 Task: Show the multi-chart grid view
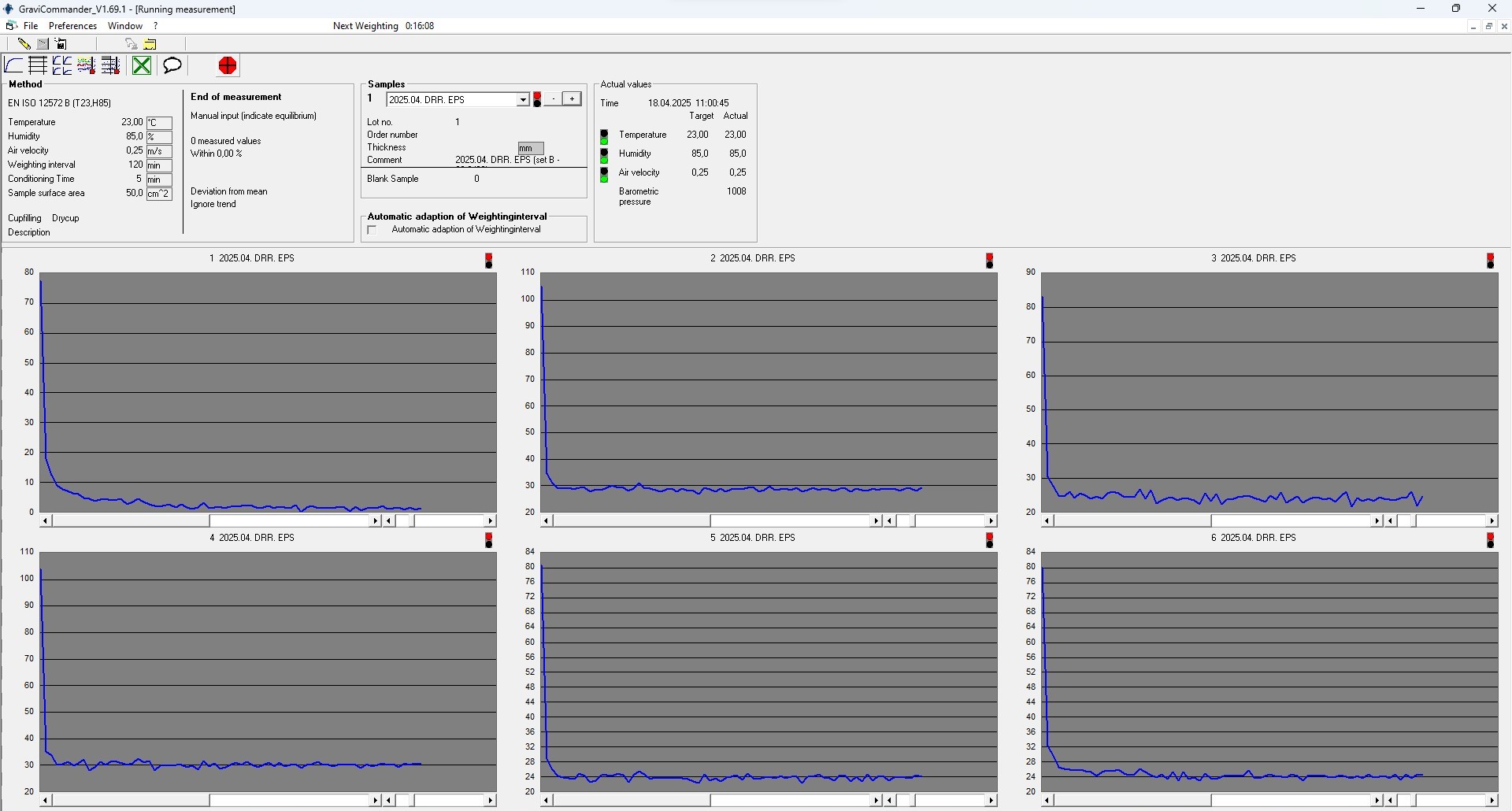pyautogui.click(x=62, y=65)
